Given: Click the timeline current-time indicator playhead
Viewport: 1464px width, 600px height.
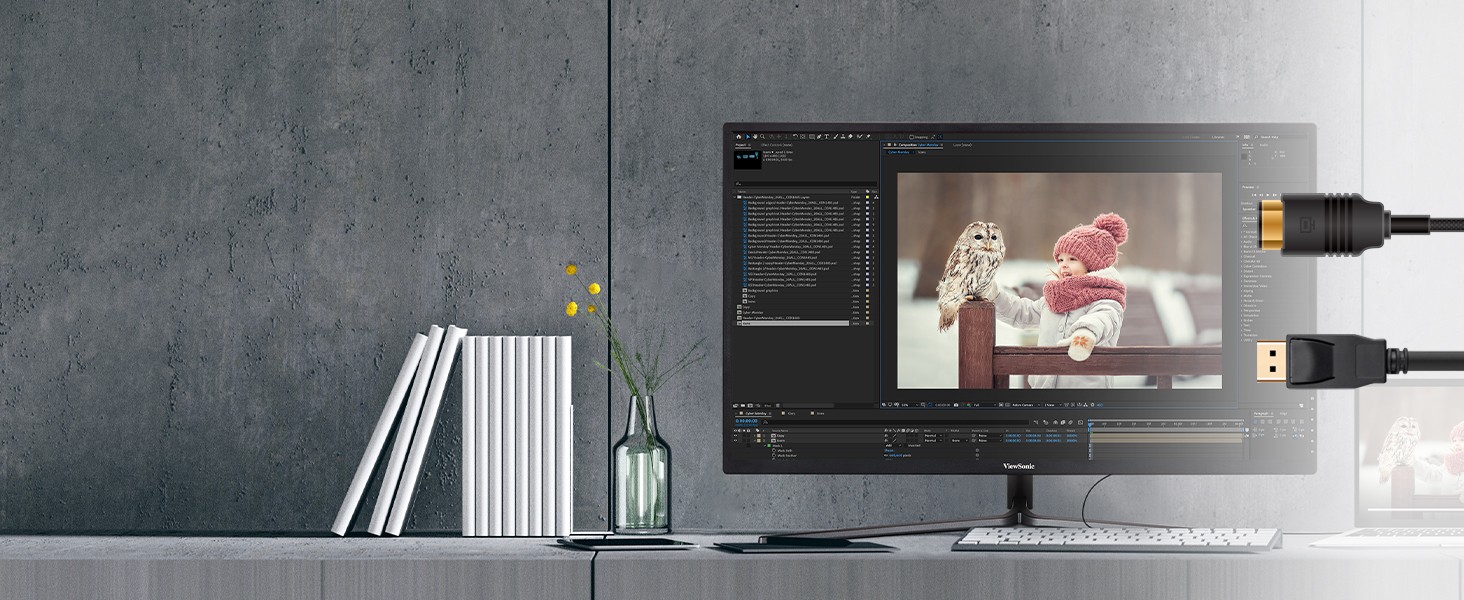Looking at the screenshot, I should (x=1089, y=422).
